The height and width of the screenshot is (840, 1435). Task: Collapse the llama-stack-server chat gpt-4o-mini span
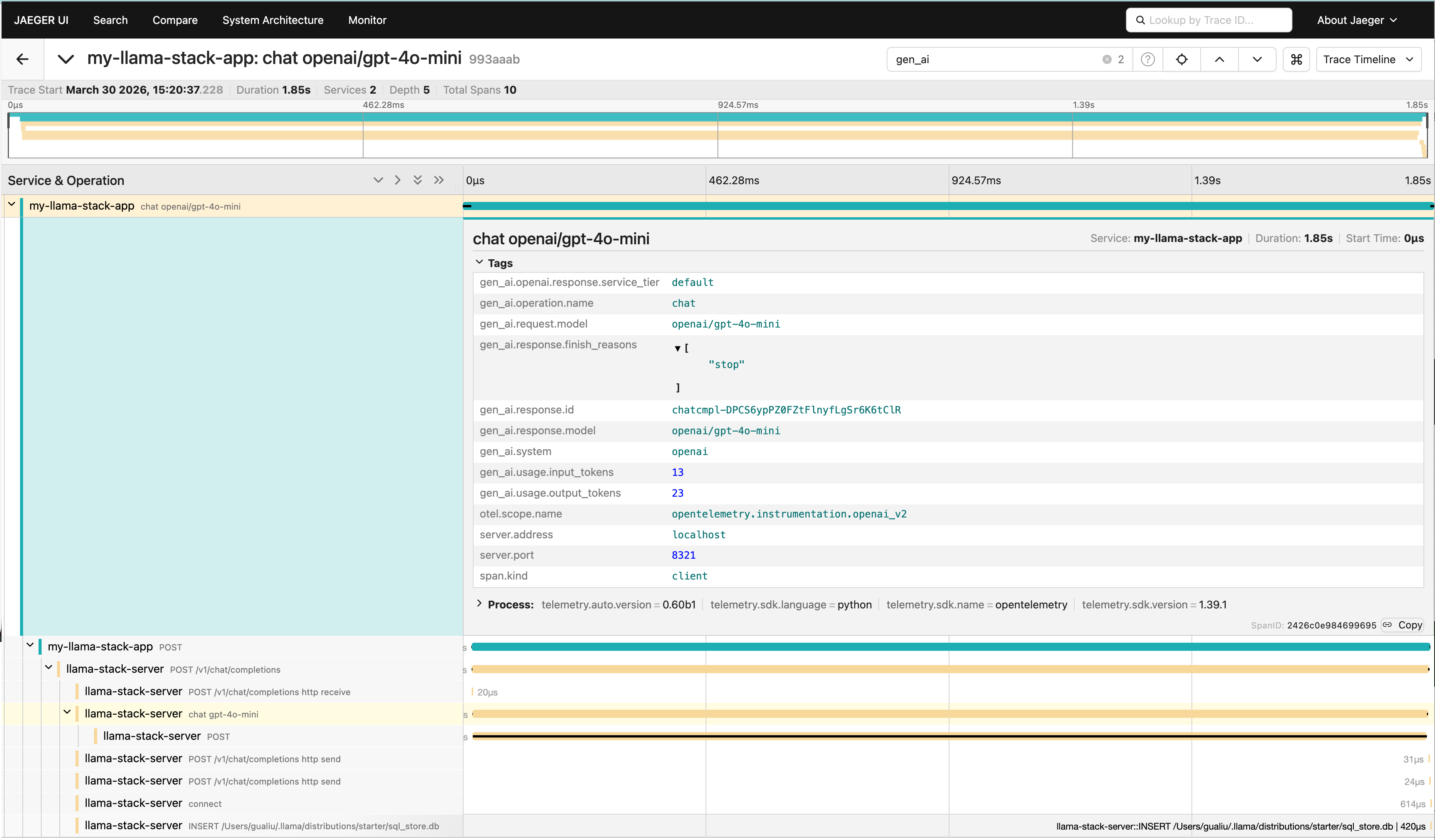[x=67, y=712]
